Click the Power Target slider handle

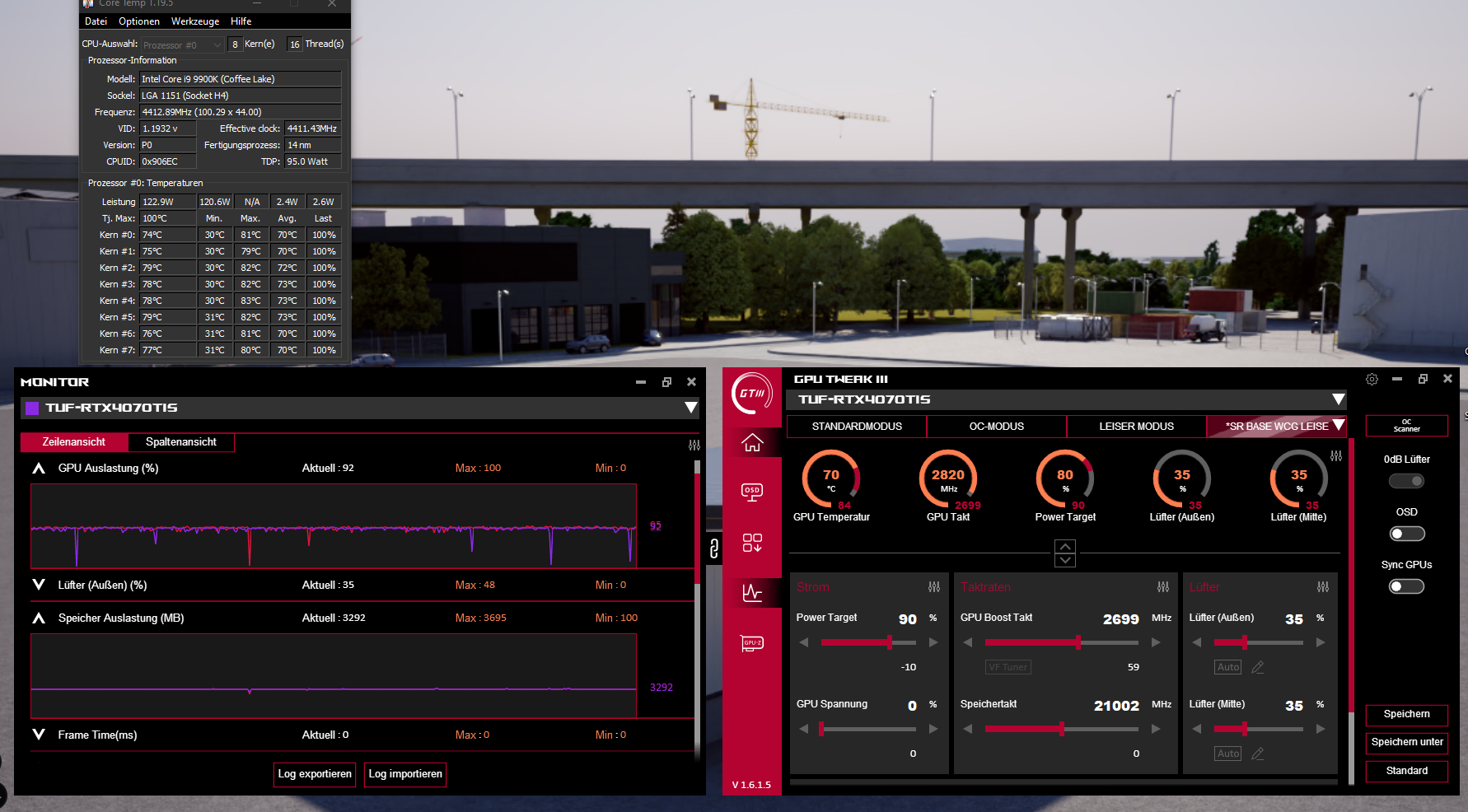pyautogui.click(x=890, y=642)
